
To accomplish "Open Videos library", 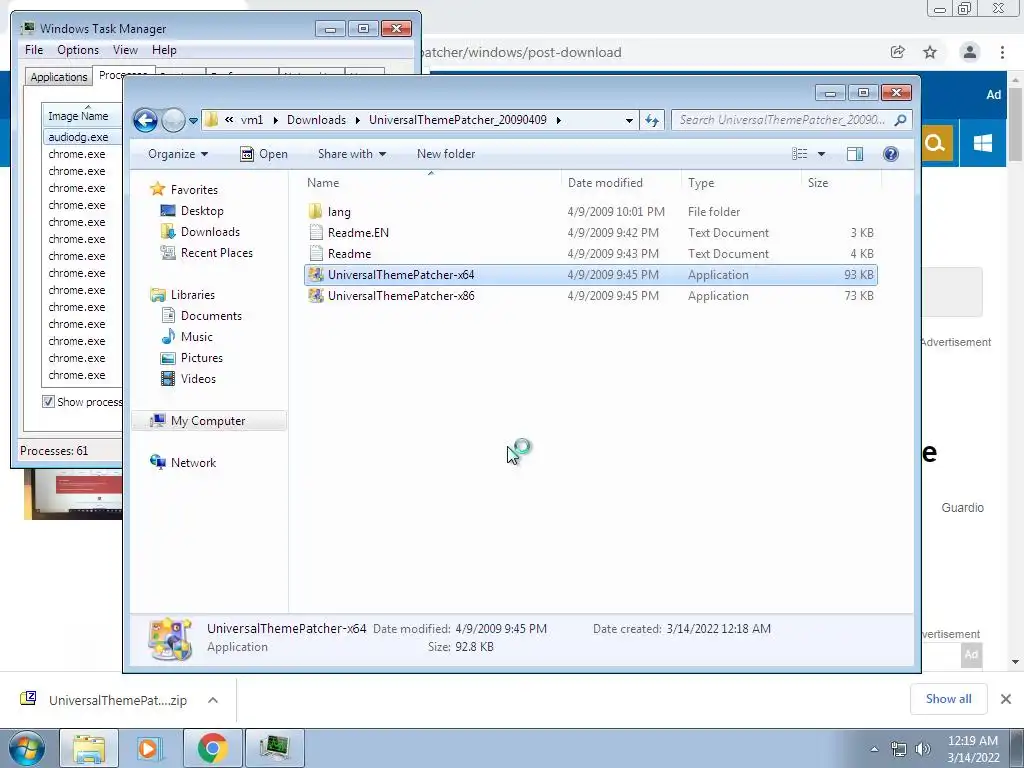I will pyautogui.click(x=188, y=379).
